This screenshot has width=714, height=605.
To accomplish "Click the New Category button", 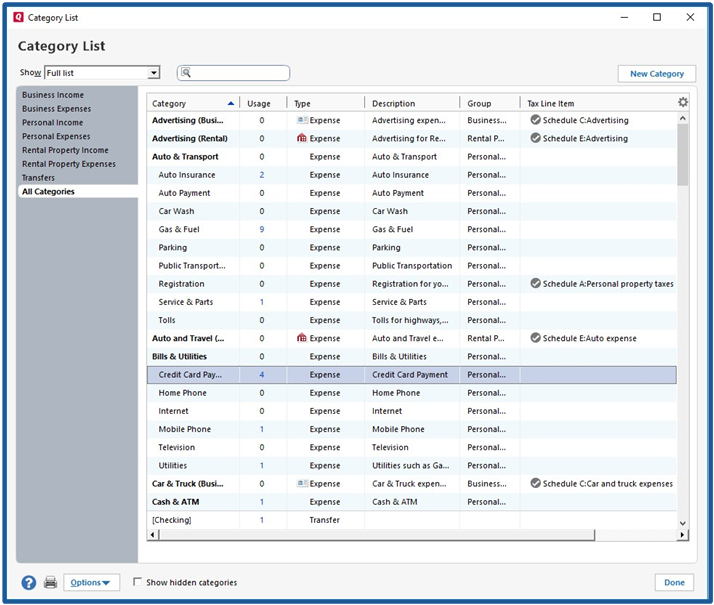I will [x=657, y=73].
